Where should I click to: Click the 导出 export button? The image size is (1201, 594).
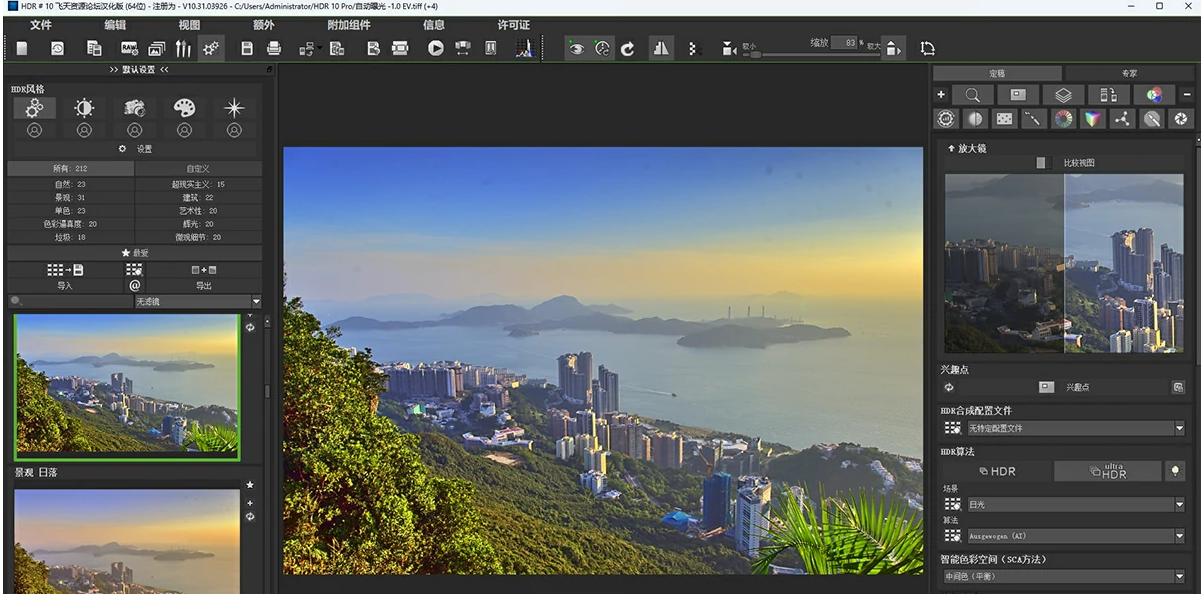pyautogui.click(x=204, y=286)
